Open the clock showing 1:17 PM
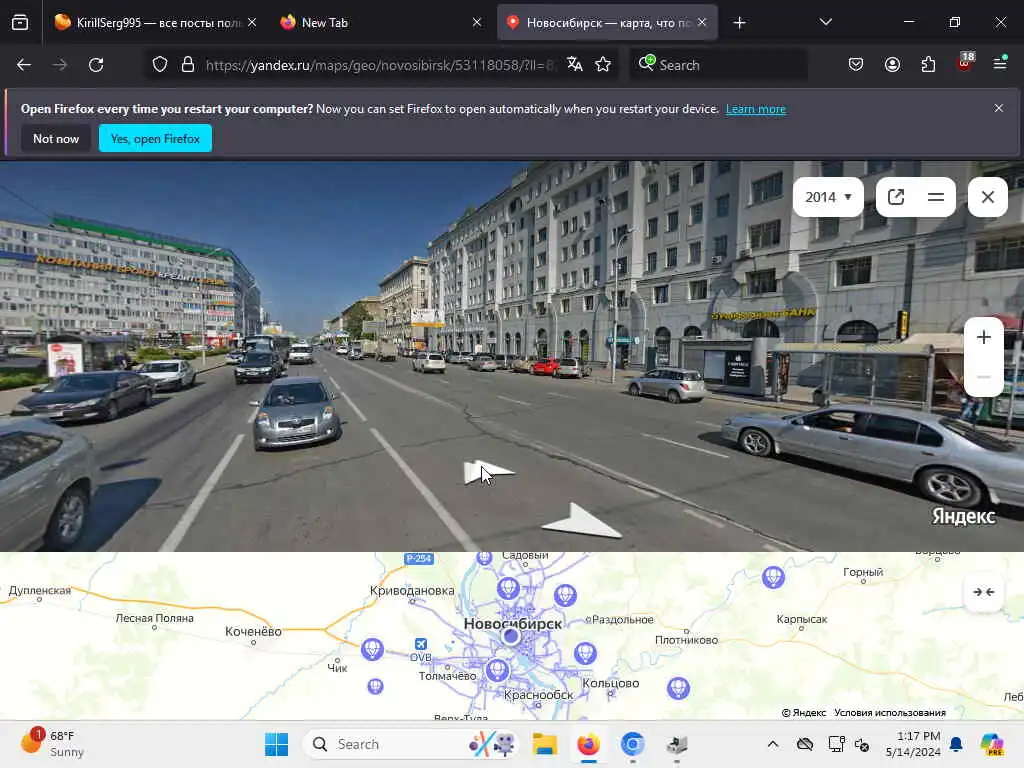Image resolution: width=1024 pixels, height=768 pixels. pyautogui.click(x=914, y=744)
